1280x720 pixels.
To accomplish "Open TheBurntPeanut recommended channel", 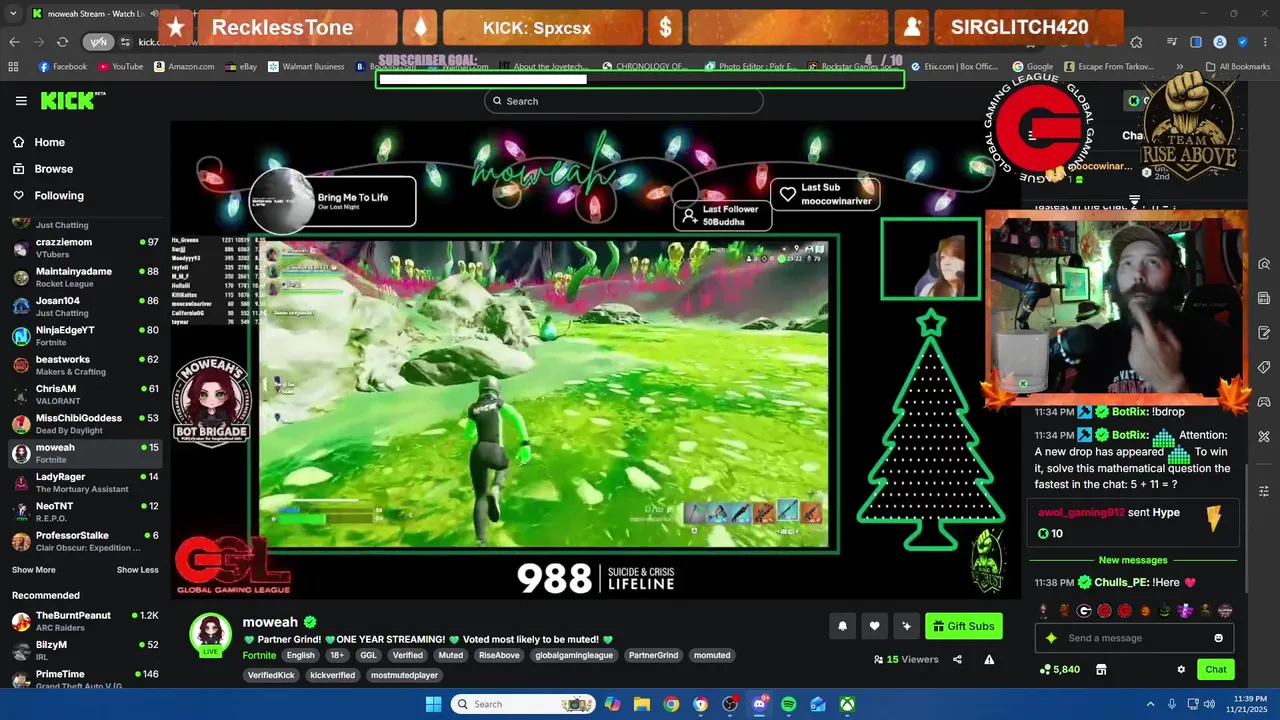I will point(84,621).
